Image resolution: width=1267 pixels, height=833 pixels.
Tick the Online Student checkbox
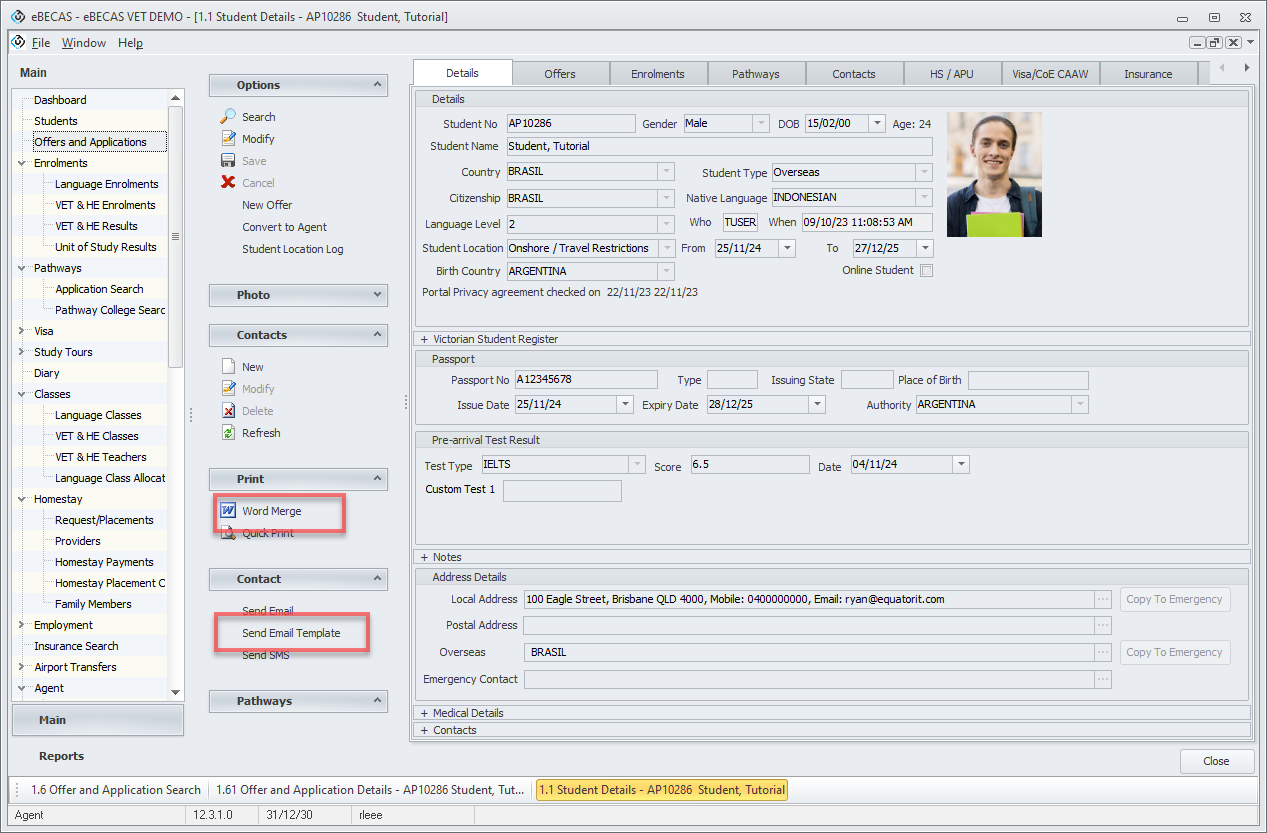[x=926, y=271]
